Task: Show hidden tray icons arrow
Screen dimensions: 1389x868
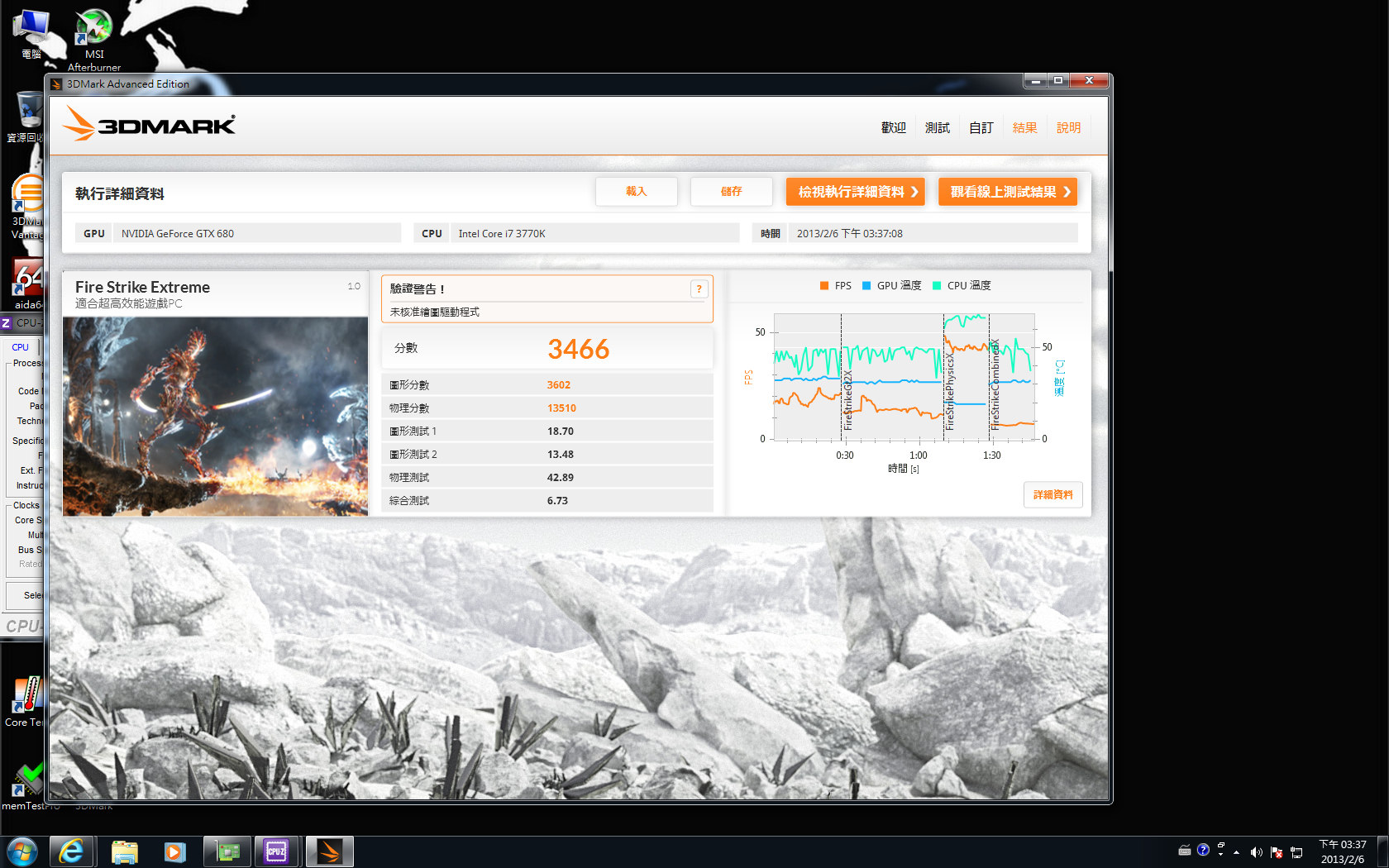Action: point(1236,852)
